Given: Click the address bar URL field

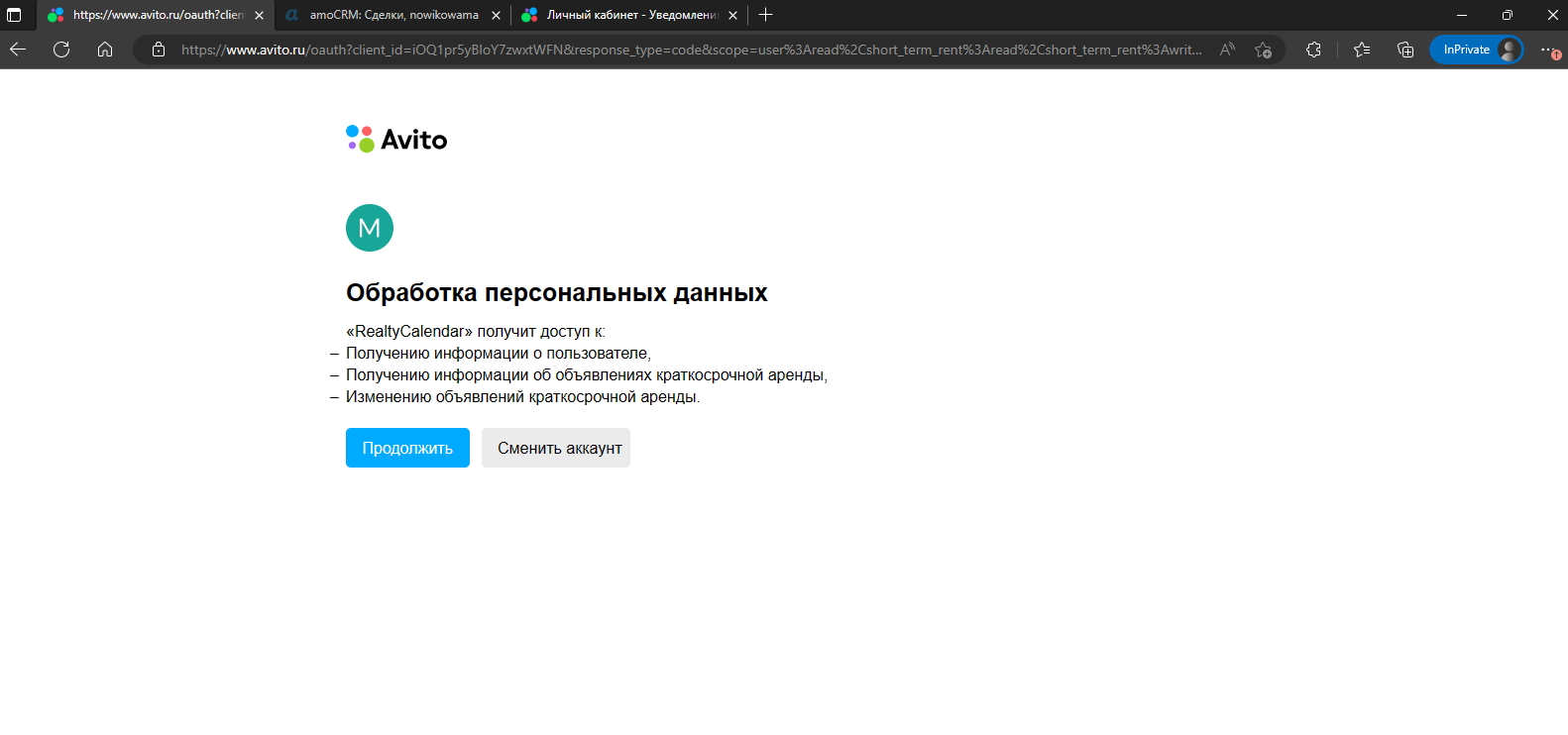Looking at the screenshot, I should [x=691, y=50].
